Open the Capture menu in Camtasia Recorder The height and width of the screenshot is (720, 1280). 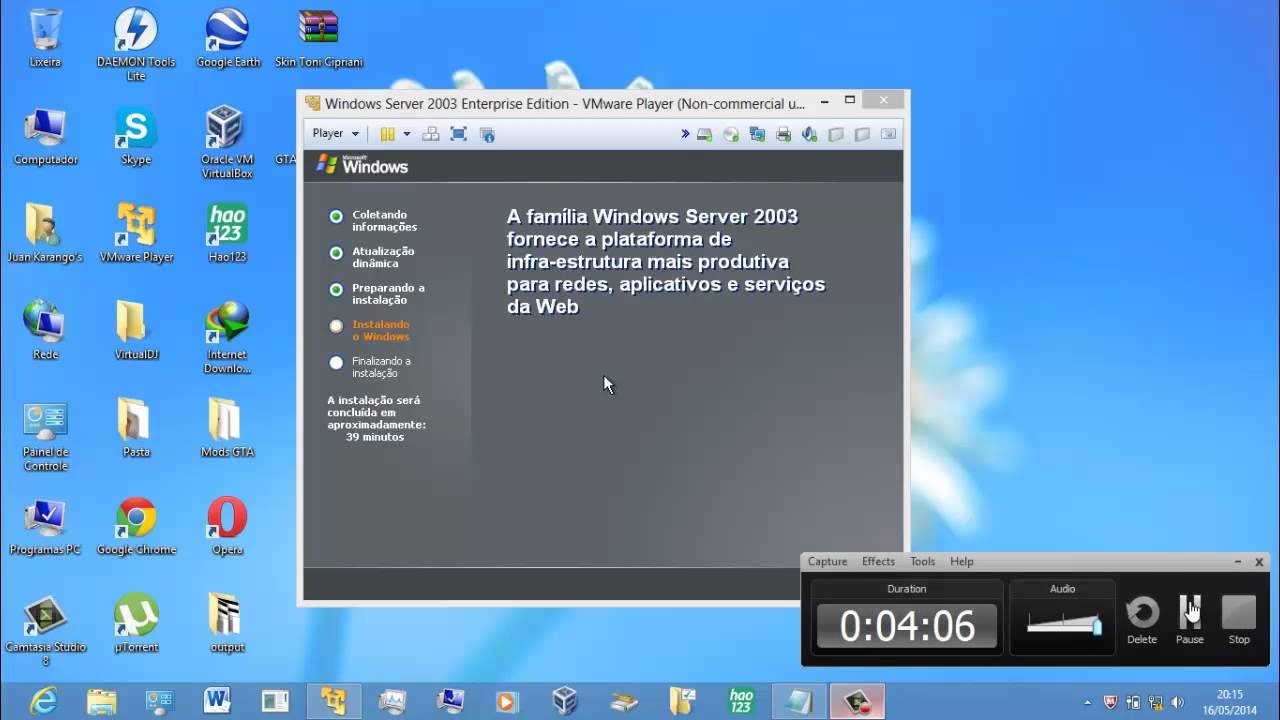[827, 562]
